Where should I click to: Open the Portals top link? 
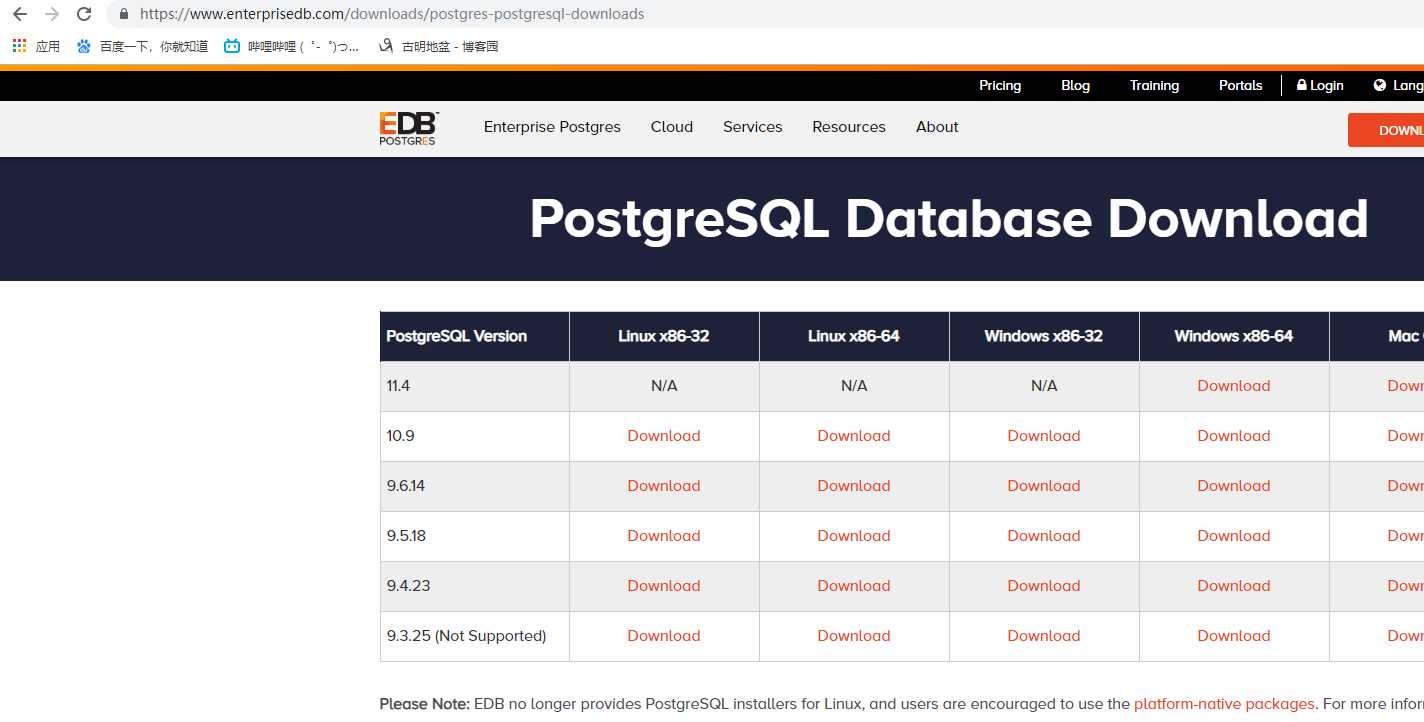(1240, 85)
